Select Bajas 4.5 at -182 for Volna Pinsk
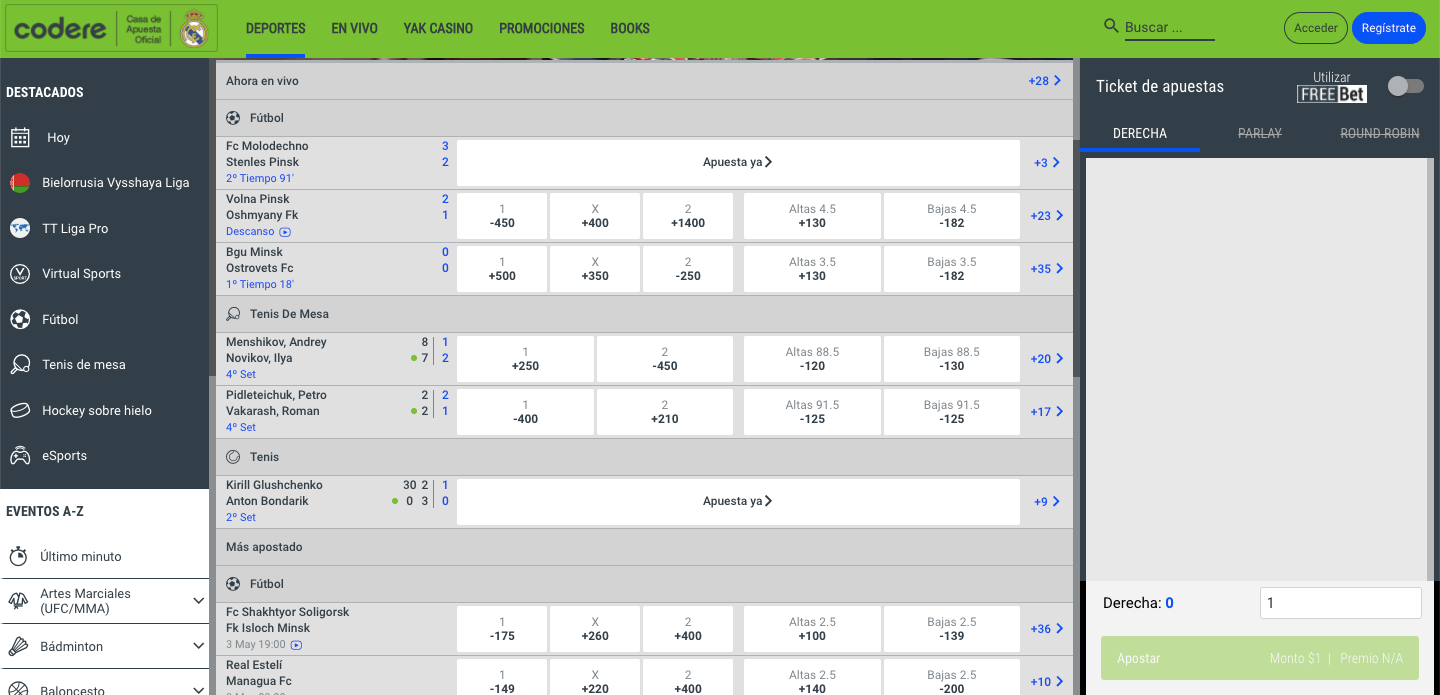This screenshot has width=1440, height=695. 952,216
